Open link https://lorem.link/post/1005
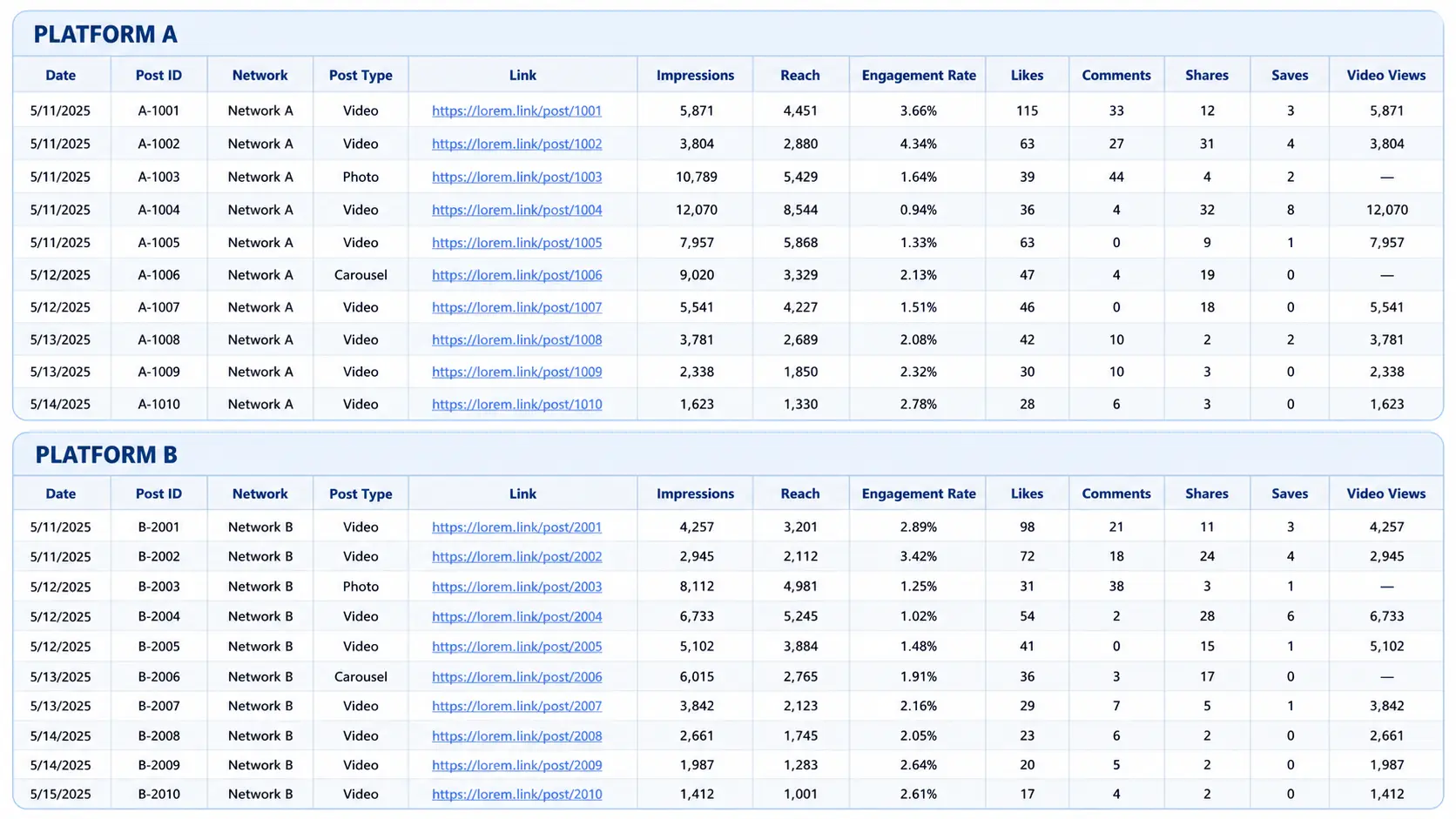The width and height of the screenshot is (1456, 819). tap(516, 243)
